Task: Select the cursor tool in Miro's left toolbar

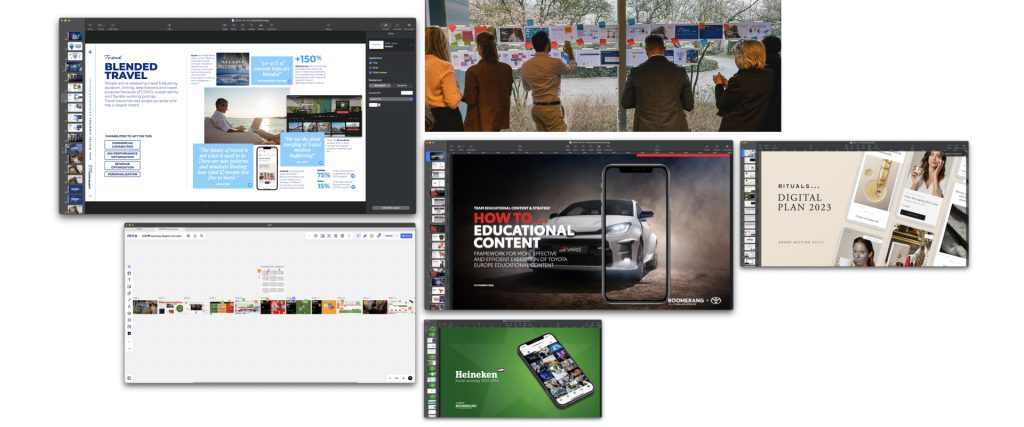Action: (x=130, y=266)
